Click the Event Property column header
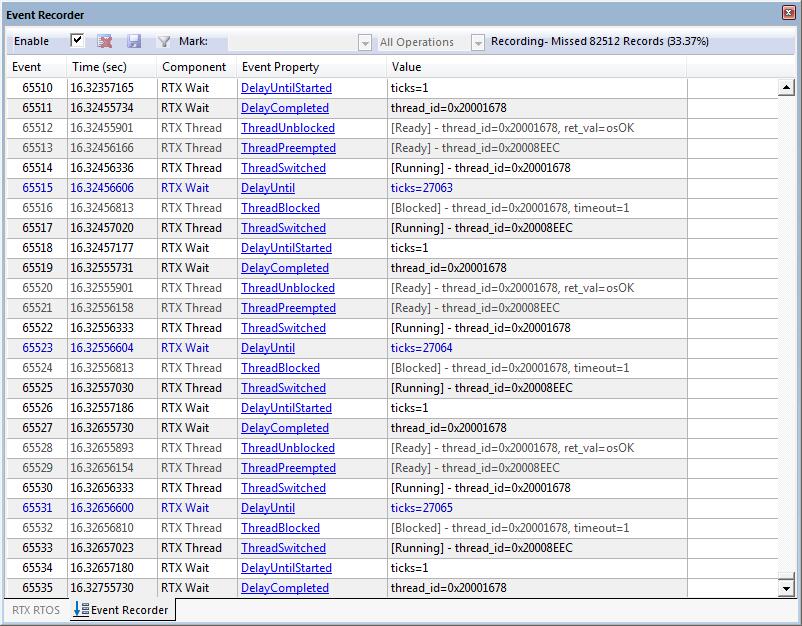This screenshot has width=802, height=626. tap(311, 67)
